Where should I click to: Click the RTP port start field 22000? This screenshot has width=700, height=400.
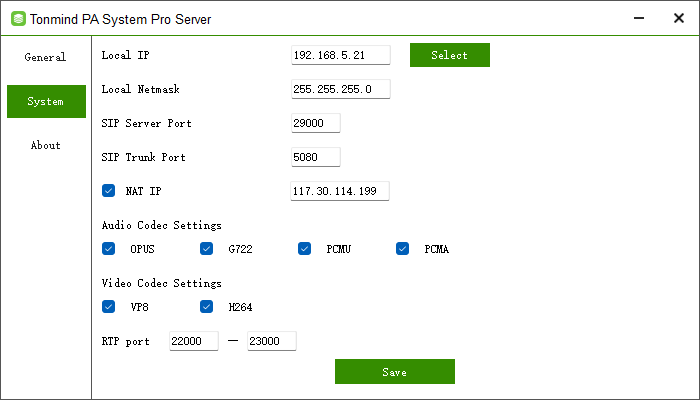coord(194,341)
